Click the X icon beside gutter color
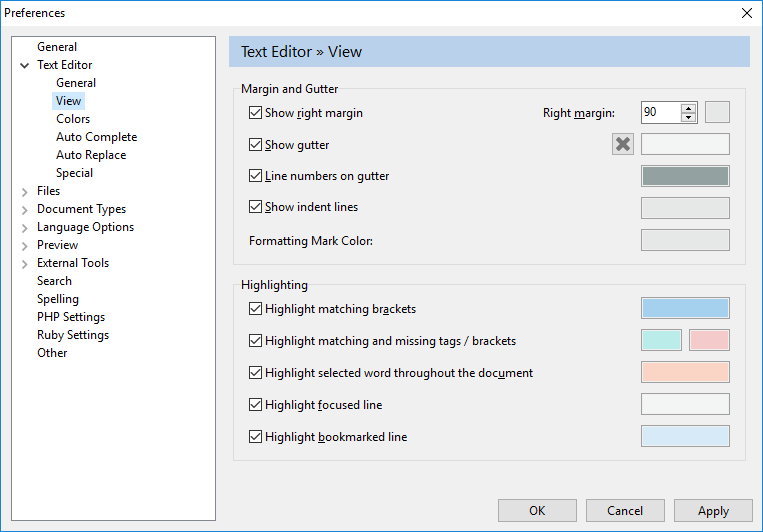This screenshot has height=532, width=763. (623, 144)
